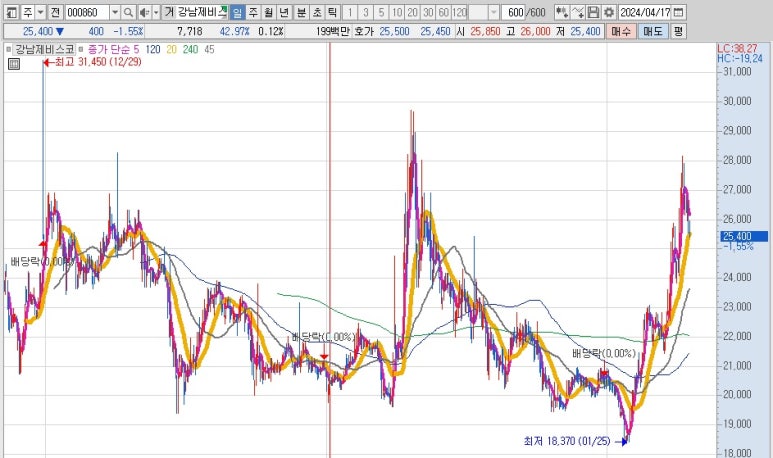This screenshot has height=458, width=773.
Task: Click the 최저 18,370 (01/25) low marker
Action: [x=575, y=441]
